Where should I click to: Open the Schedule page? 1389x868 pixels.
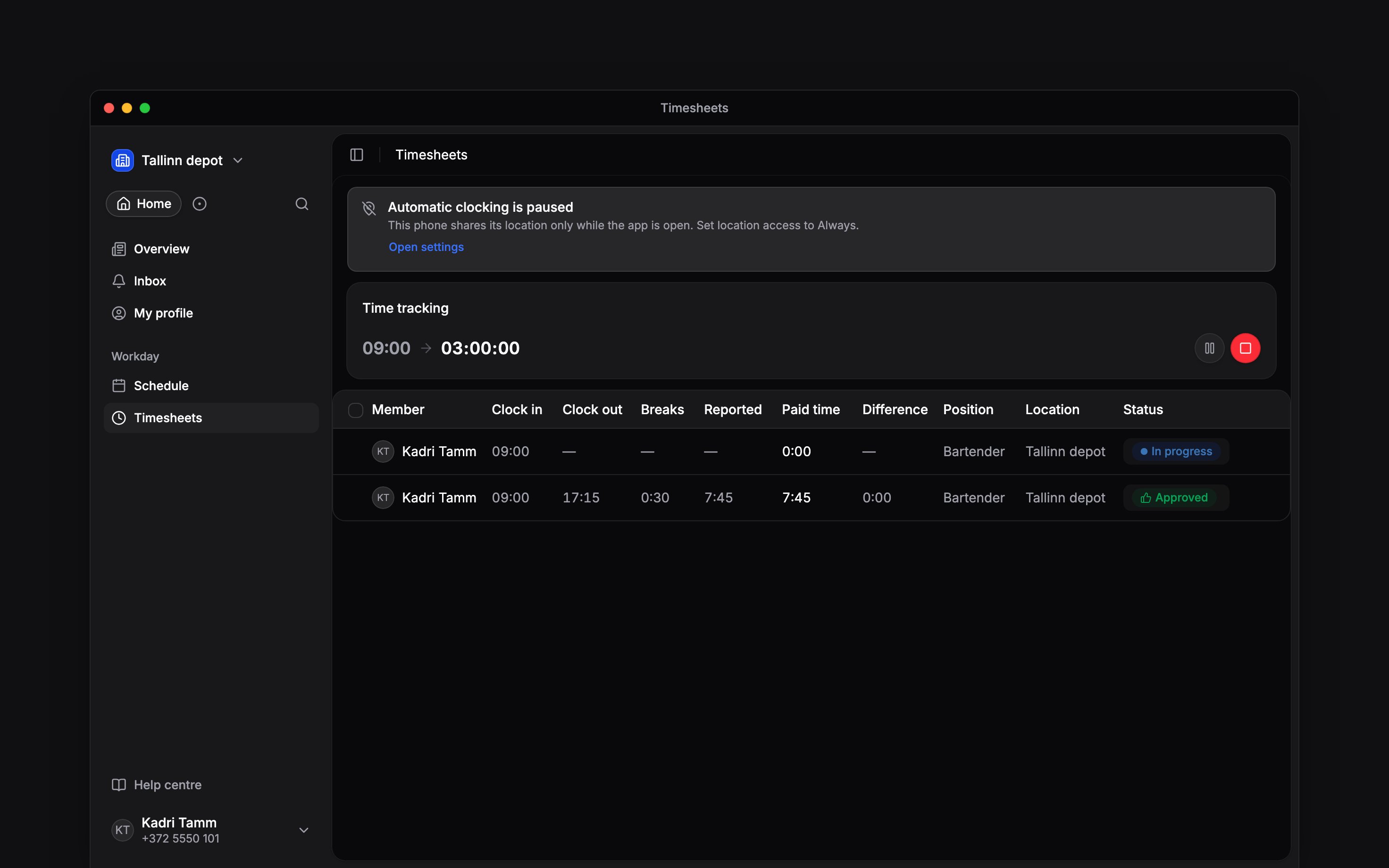[211, 386]
